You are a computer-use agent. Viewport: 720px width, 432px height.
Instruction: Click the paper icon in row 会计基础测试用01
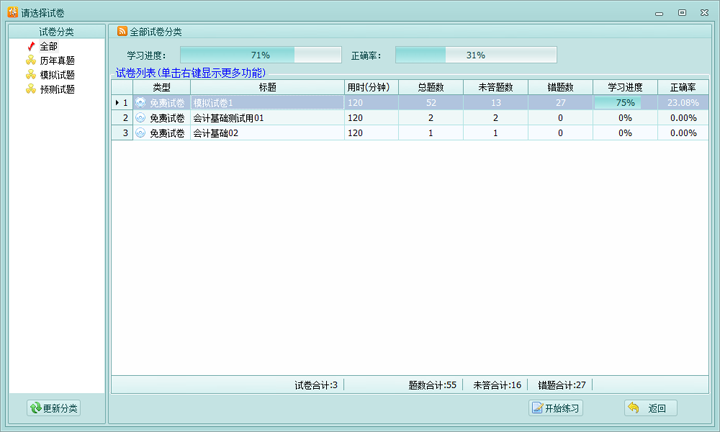tap(141, 117)
